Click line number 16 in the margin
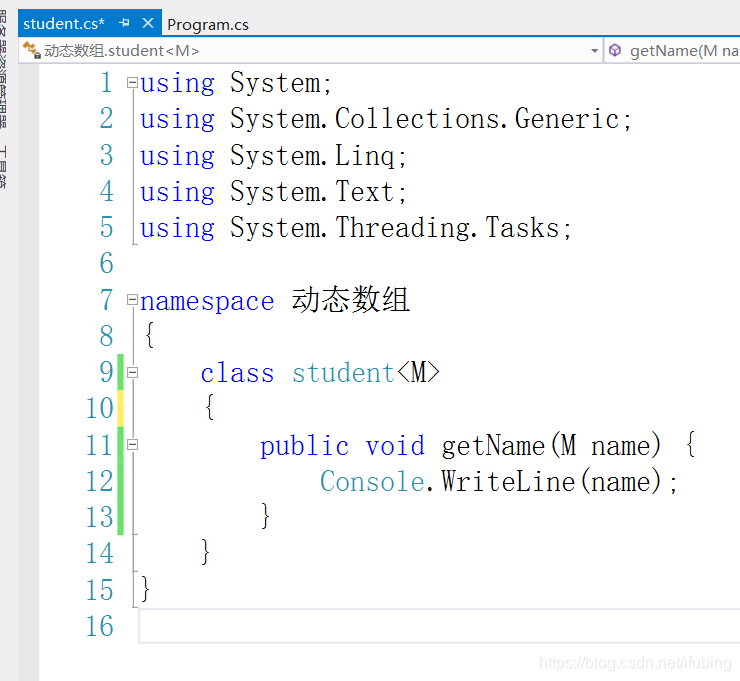Image resolution: width=740 pixels, height=681 pixels. tap(100, 626)
